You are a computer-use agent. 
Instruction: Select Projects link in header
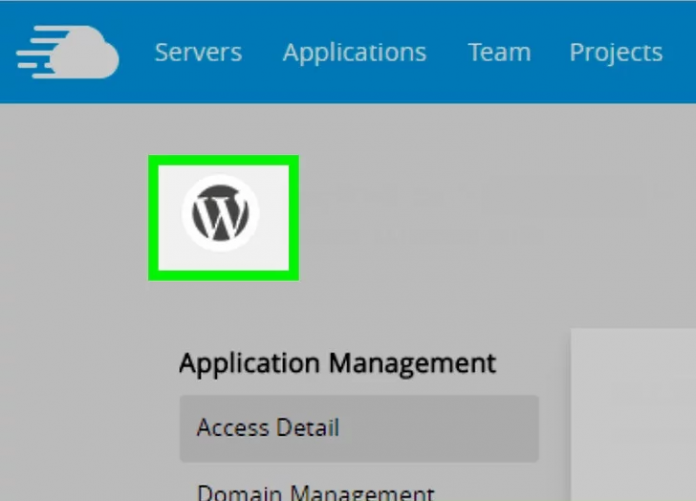coord(615,52)
